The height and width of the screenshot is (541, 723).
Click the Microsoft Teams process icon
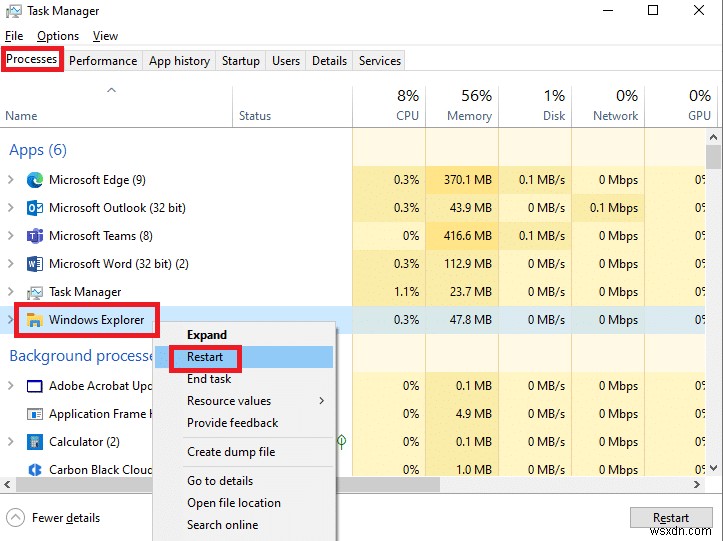point(35,236)
